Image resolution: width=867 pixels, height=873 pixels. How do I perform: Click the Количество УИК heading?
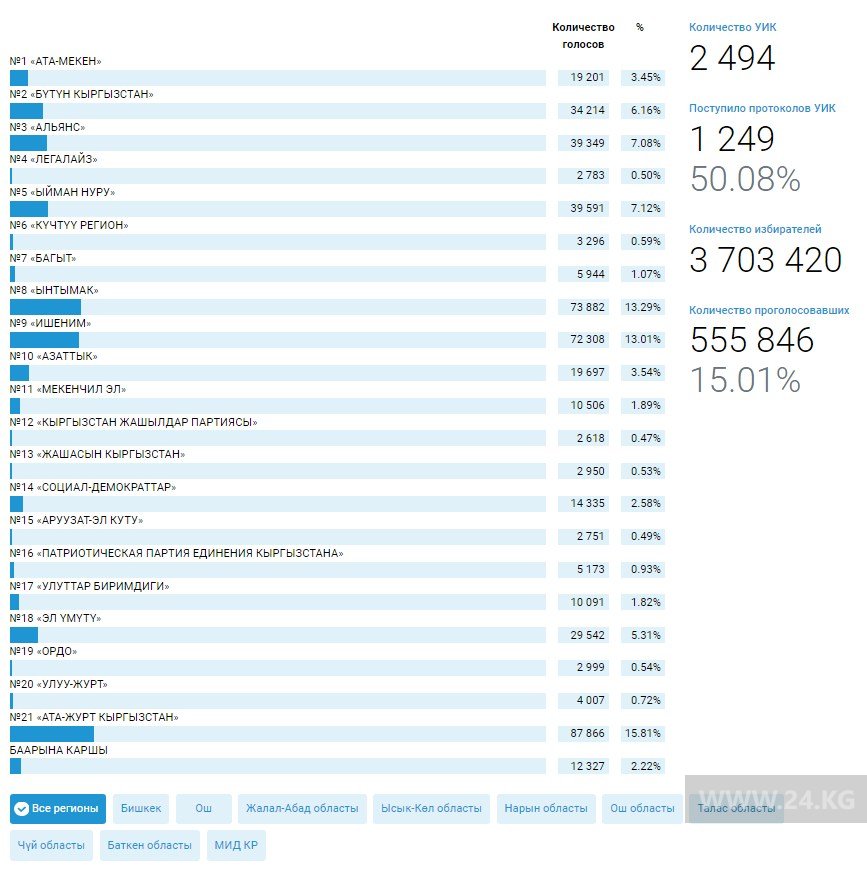[x=732, y=28]
